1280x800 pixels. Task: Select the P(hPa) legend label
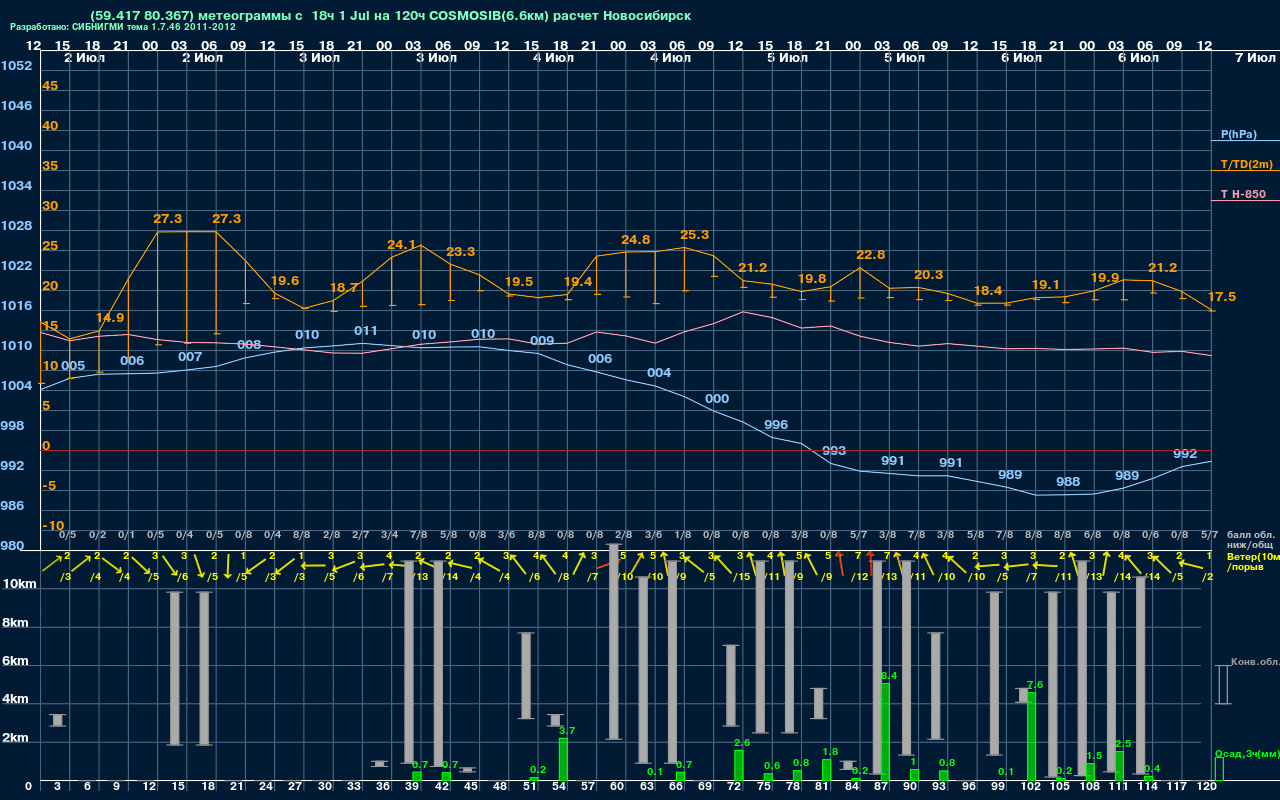1239,134
